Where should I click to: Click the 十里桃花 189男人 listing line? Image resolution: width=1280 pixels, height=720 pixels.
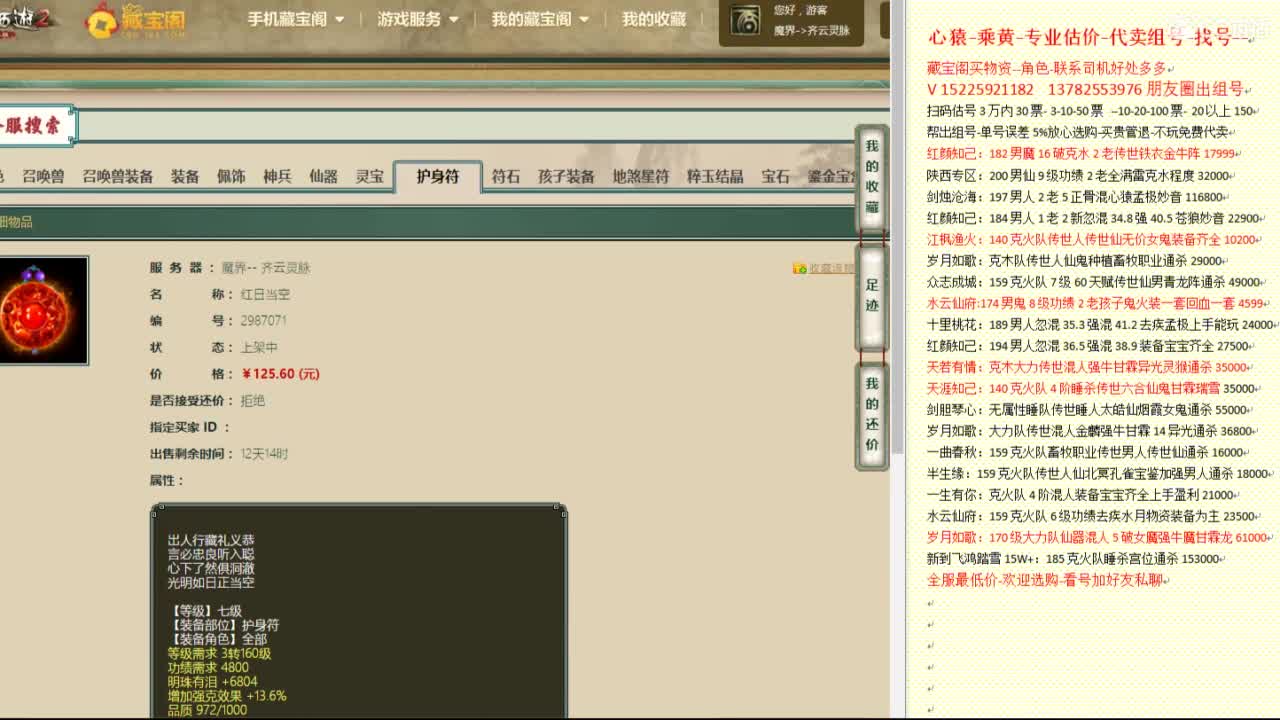[1100, 325]
